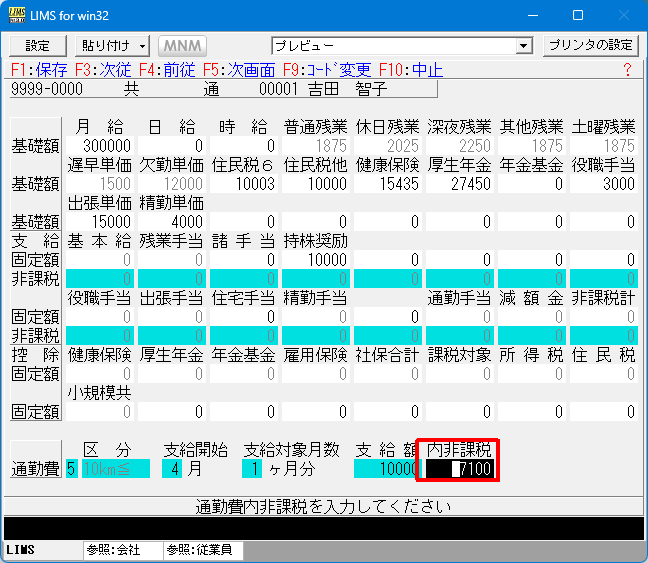Click the red question mark help icon

[627, 70]
